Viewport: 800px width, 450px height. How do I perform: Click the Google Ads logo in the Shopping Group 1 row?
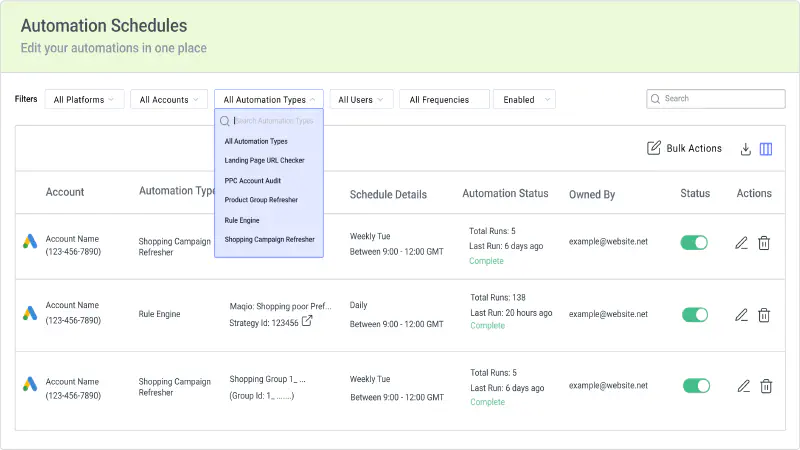[30, 384]
